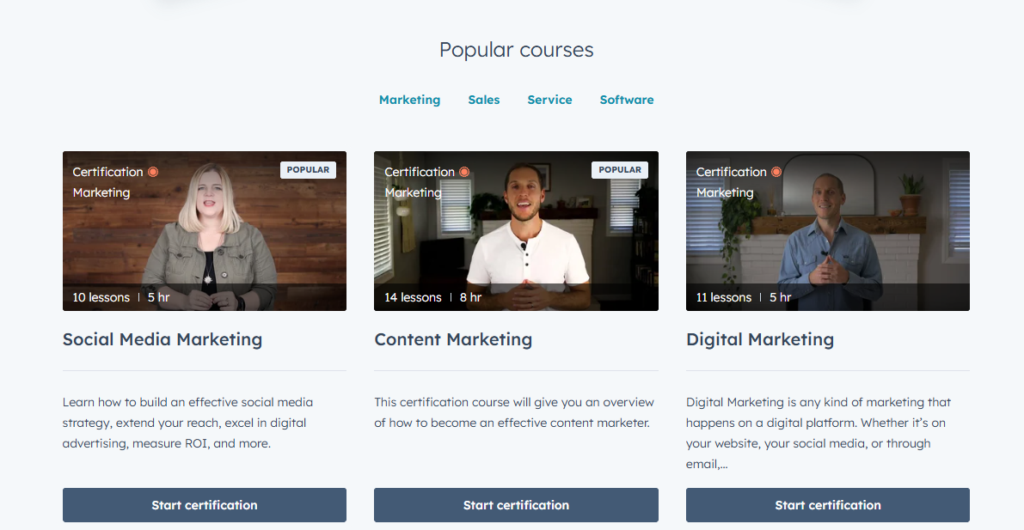Click the '11 lessons' text
1024x530 pixels.
724,298
